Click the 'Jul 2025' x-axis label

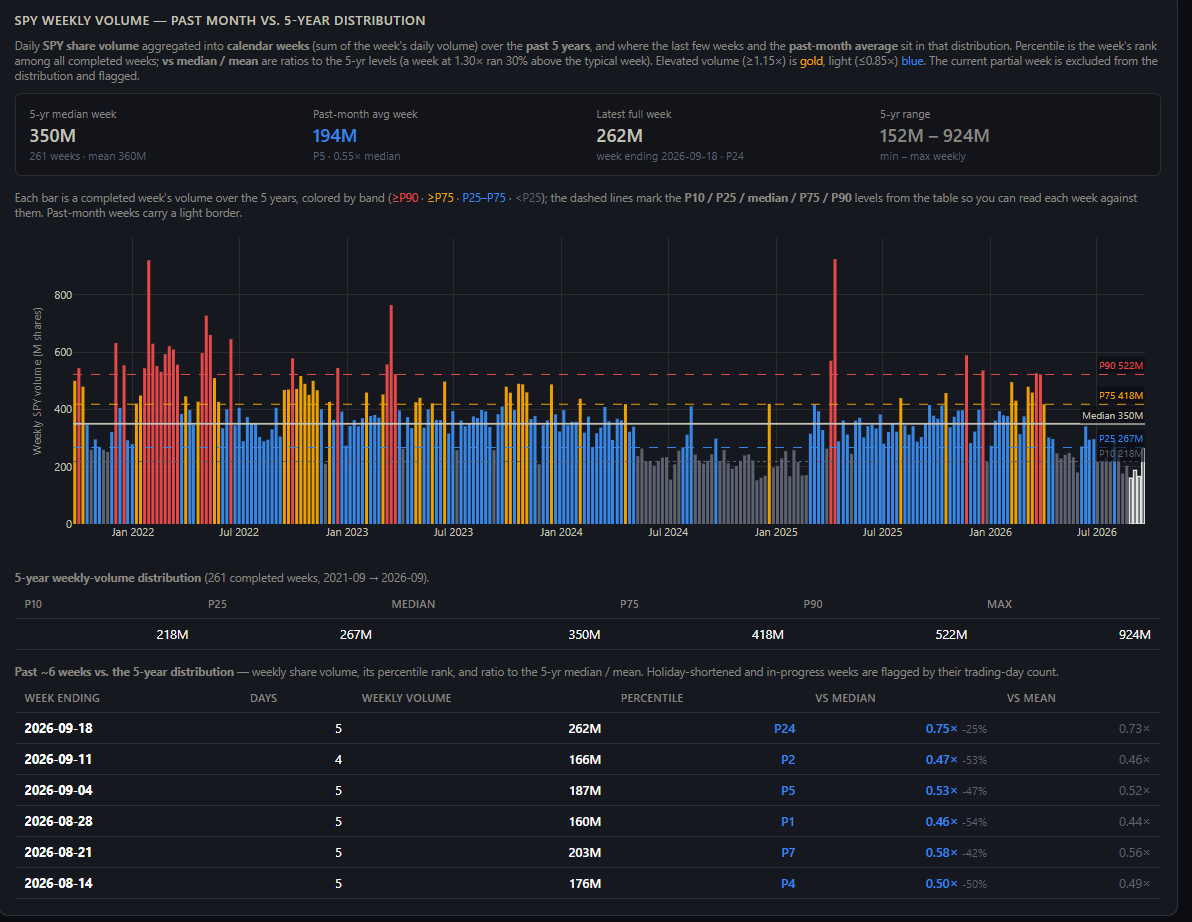[x=882, y=532]
